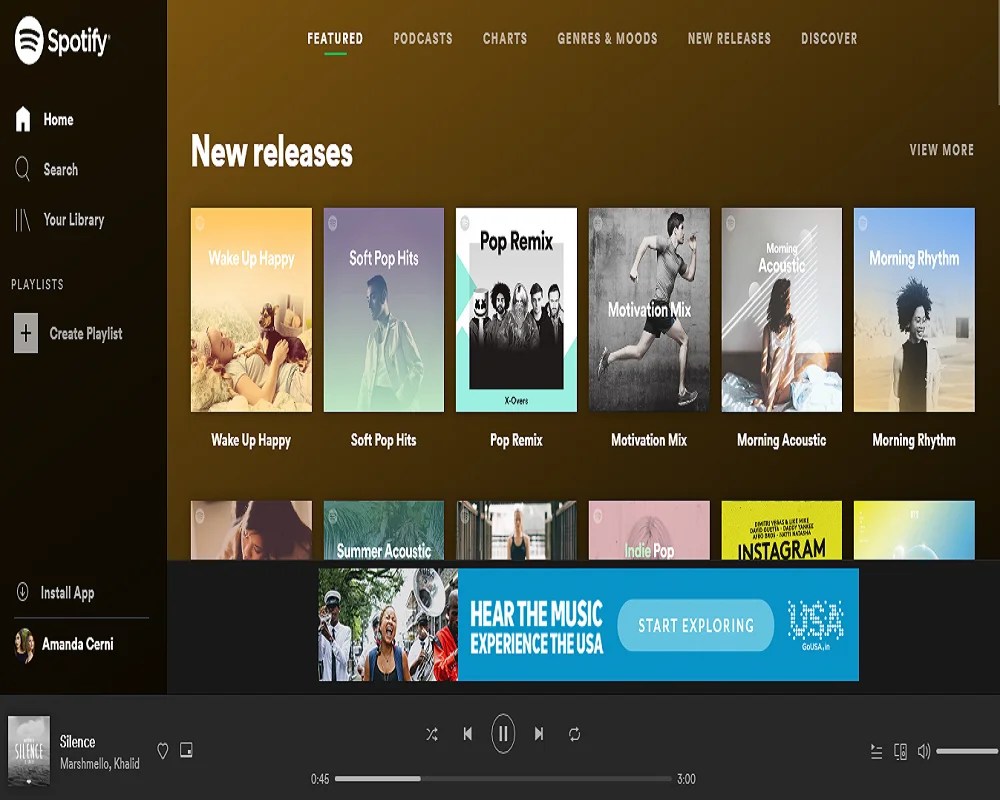The width and height of the screenshot is (1000, 800).
Task: Adjust the volume slider
Action: (x=967, y=752)
